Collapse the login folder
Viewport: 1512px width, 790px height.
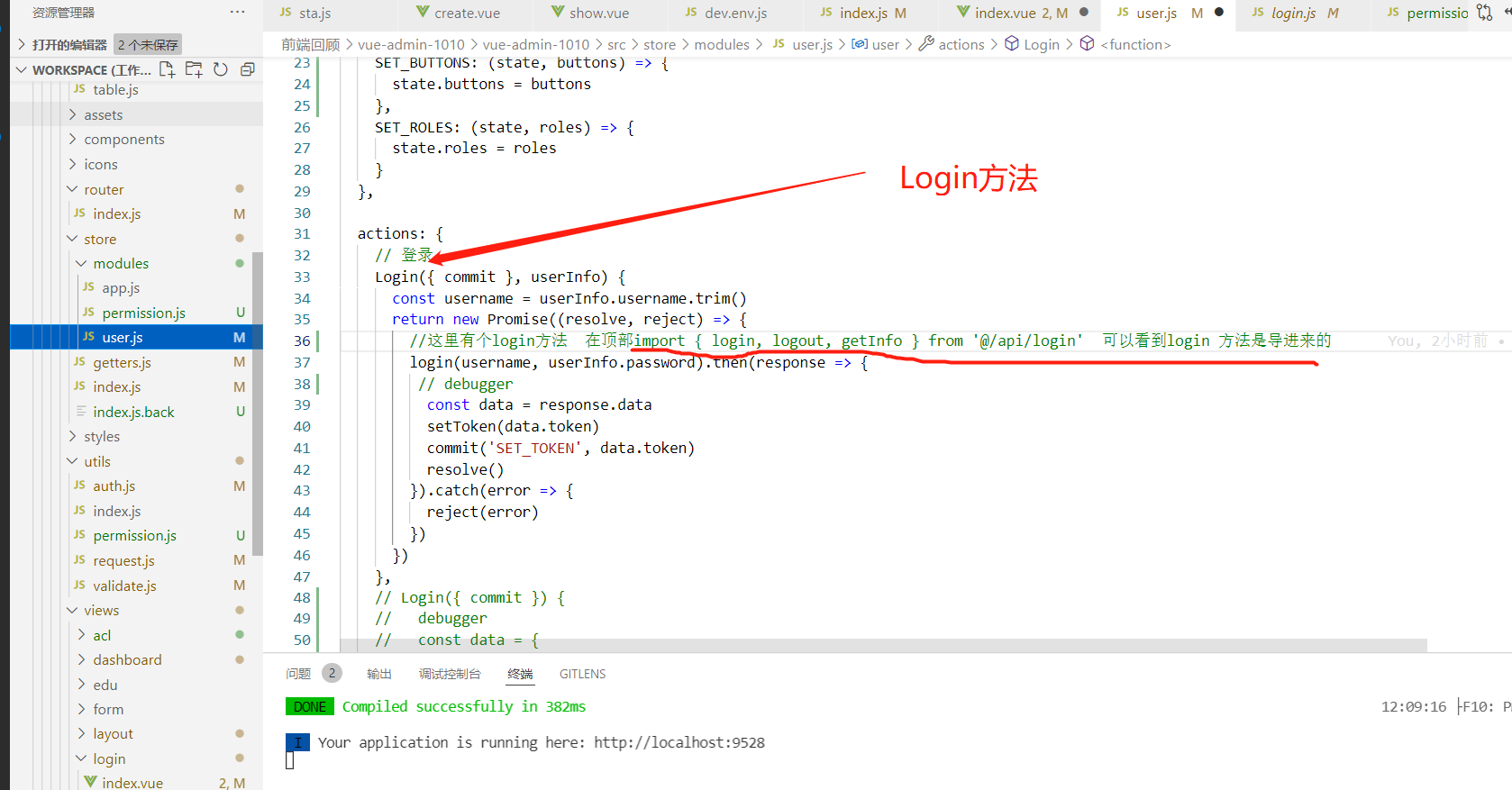pyautogui.click(x=108, y=758)
